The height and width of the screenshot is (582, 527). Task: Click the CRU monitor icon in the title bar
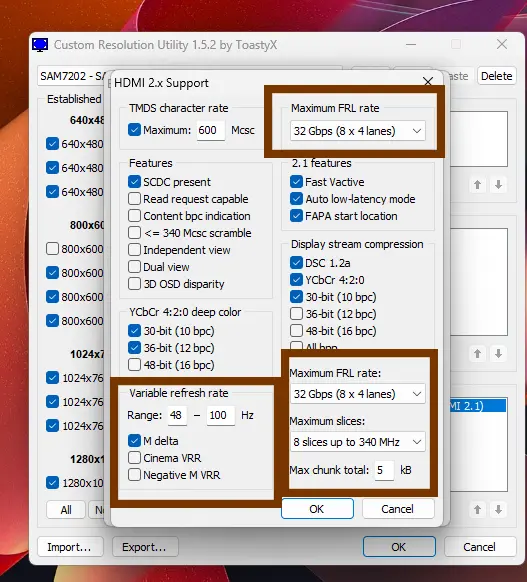(40, 45)
